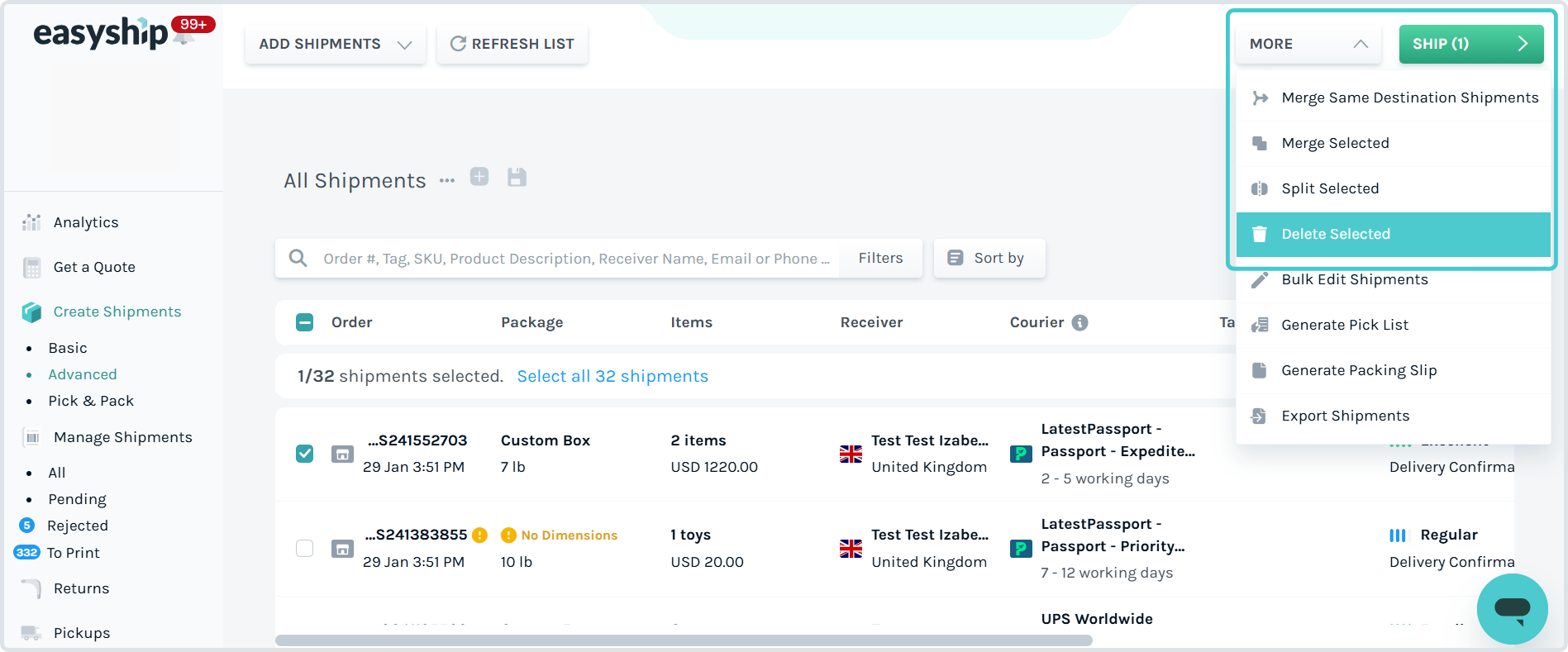Screen dimensions: 1568x652
Task: Click the Refresh List button
Action: pos(512,45)
